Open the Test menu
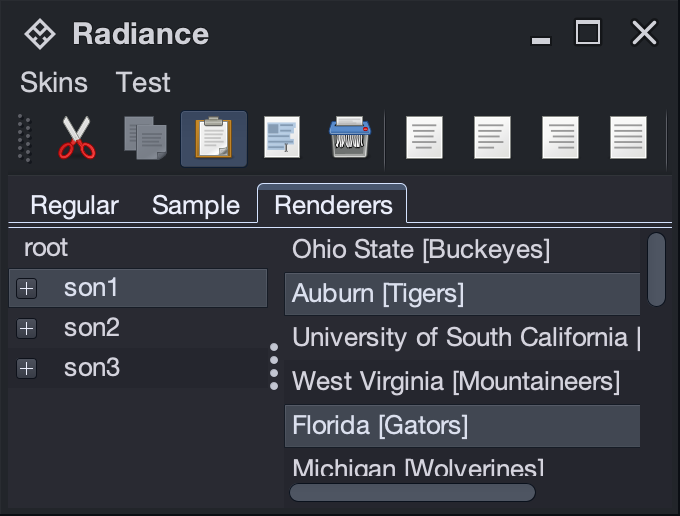Viewport: 680px width, 516px height. (x=143, y=82)
